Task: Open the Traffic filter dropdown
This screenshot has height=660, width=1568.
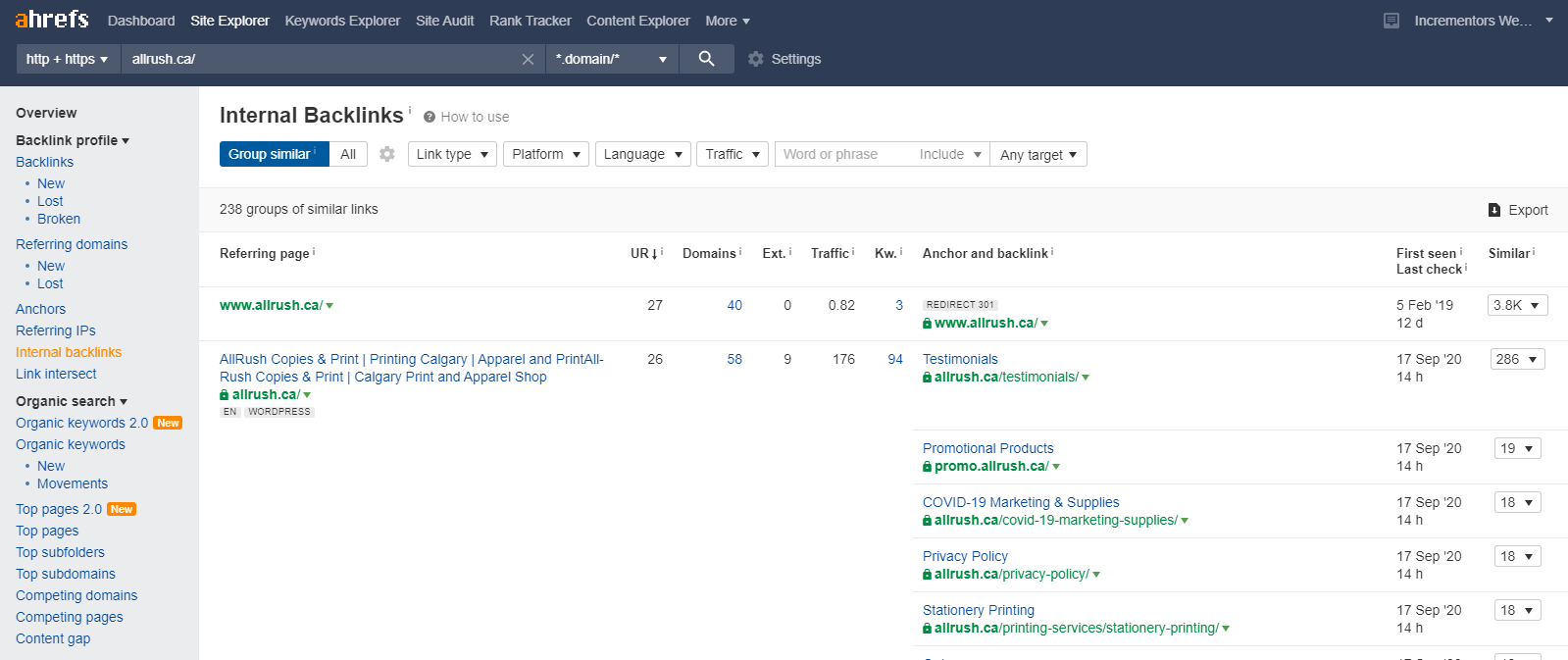Action: click(733, 154)
